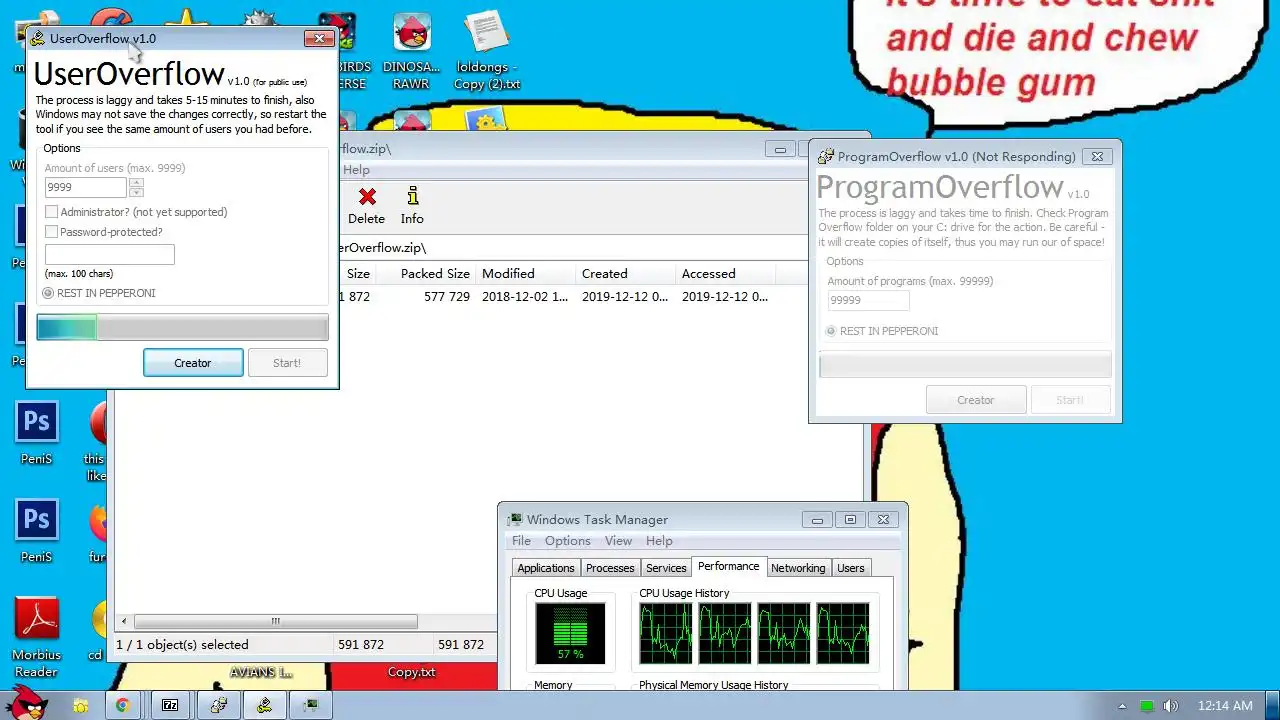Open Chrome from the taskbar

pos(122,705)
